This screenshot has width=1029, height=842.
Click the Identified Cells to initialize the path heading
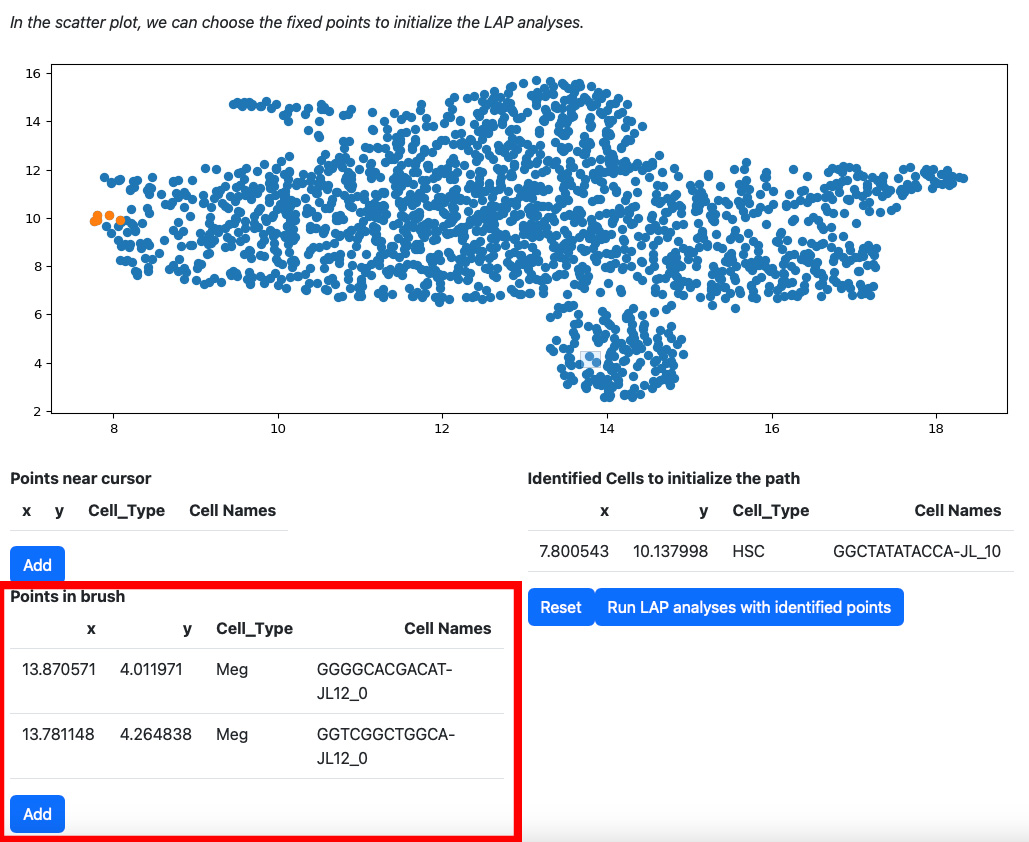[x=663, y=478]
